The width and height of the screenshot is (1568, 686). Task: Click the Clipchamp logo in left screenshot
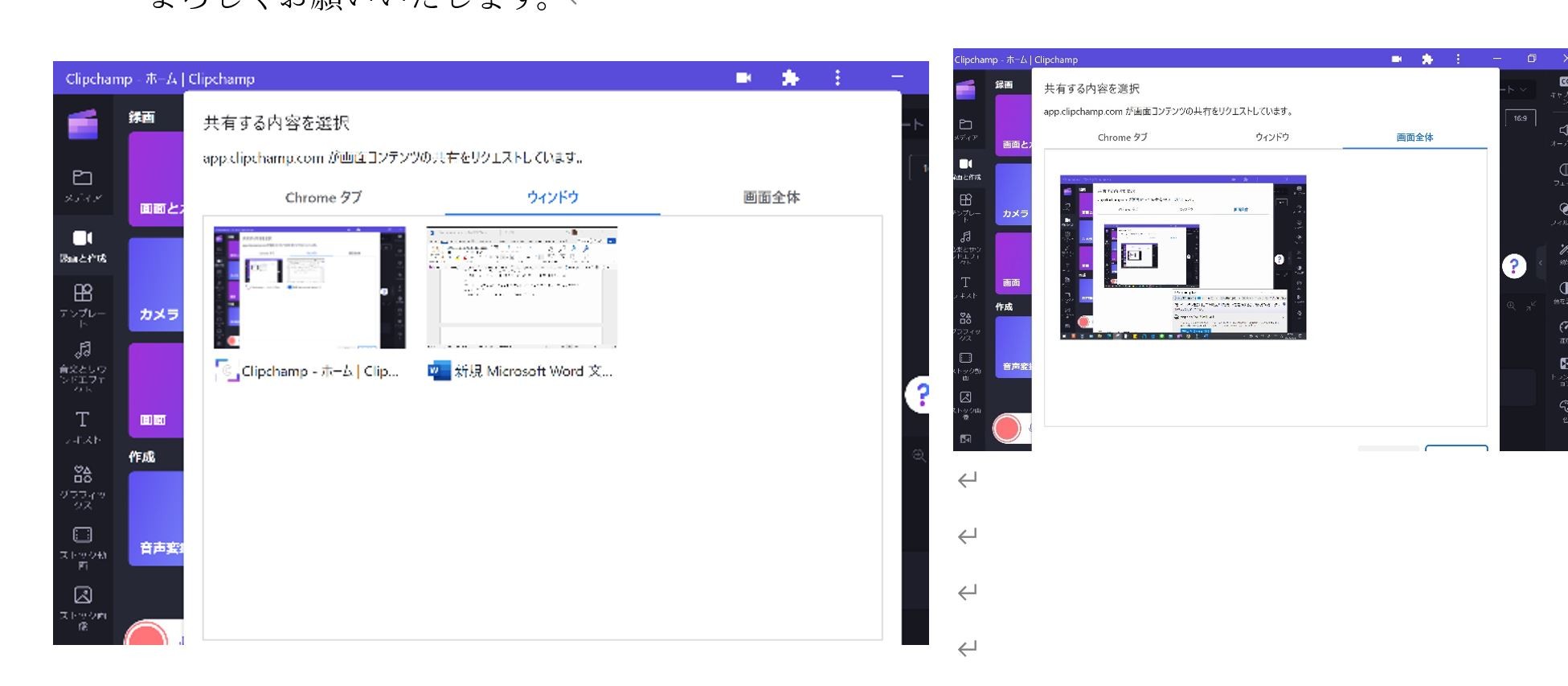83,124
